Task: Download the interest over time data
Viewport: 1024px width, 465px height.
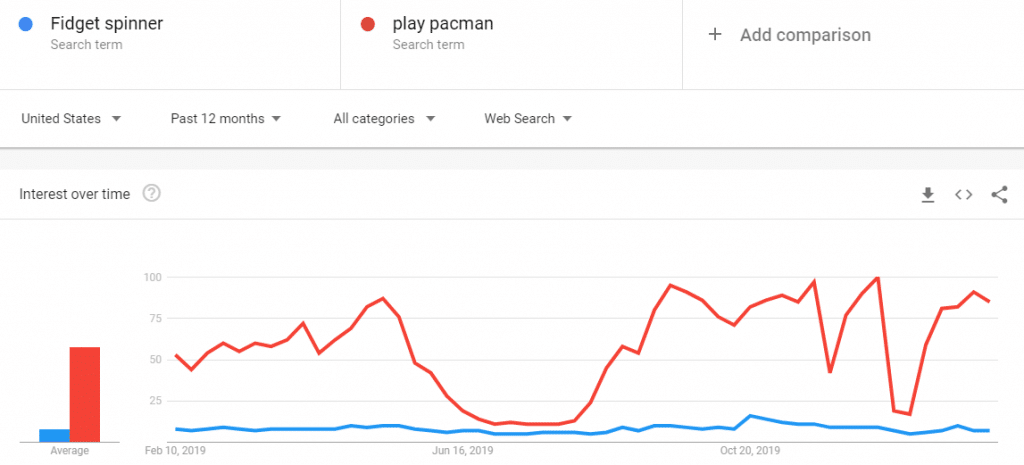Action: pyautogui.click(x=927, y=195)
